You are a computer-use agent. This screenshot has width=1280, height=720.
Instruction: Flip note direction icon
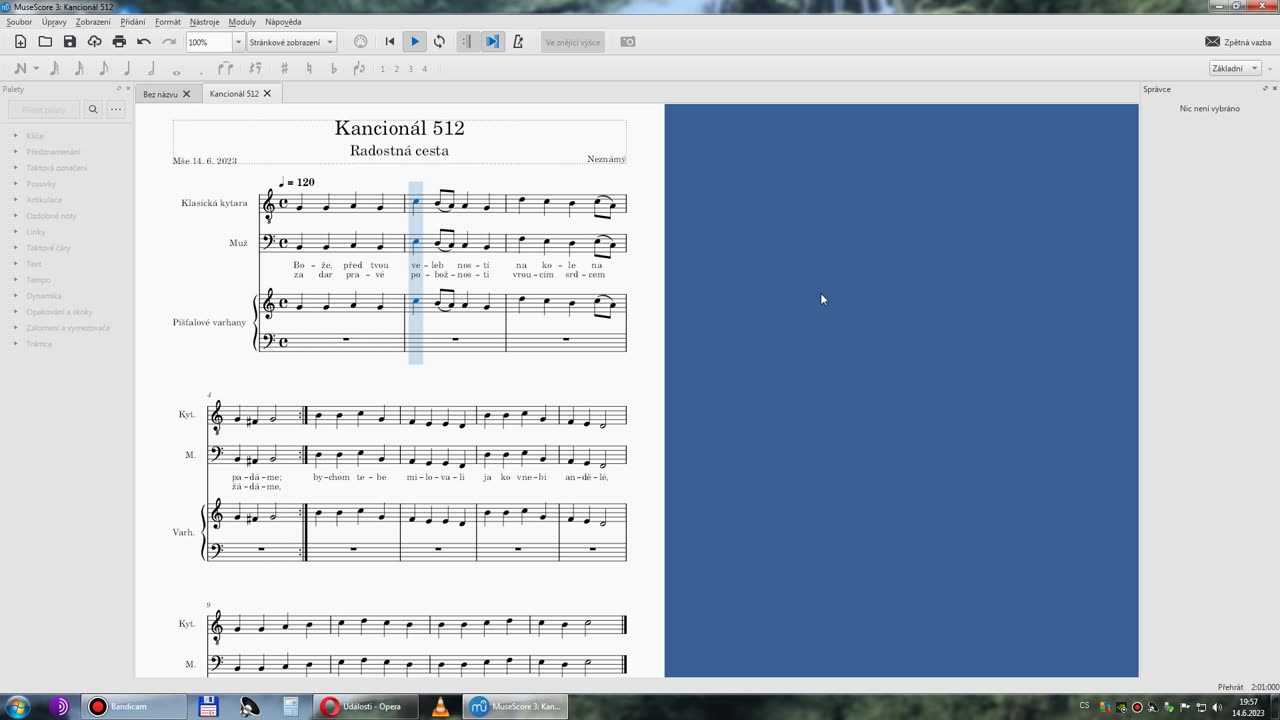click(358, 69)
